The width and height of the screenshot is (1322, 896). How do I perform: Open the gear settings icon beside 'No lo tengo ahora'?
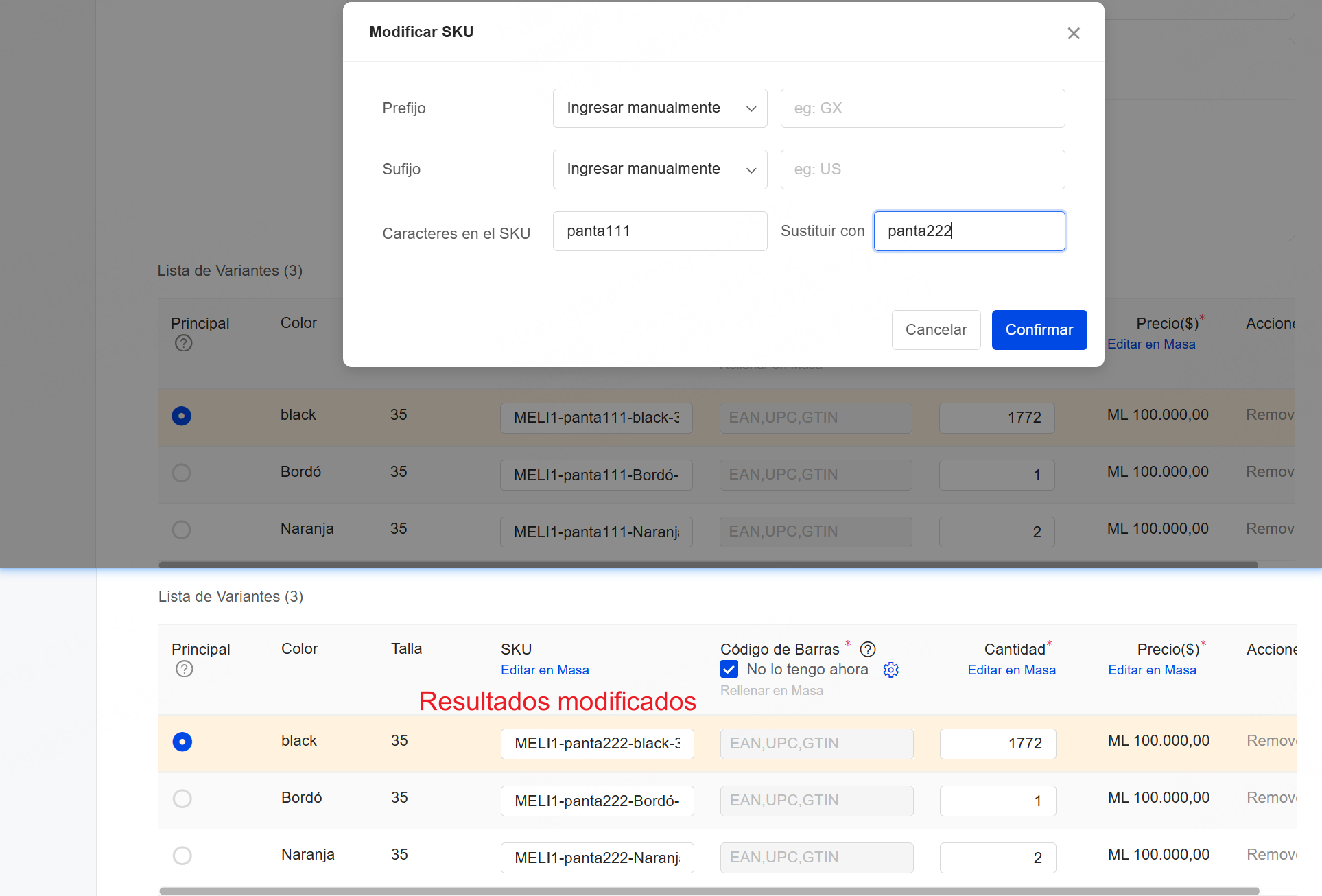click(x=890, y=670)
